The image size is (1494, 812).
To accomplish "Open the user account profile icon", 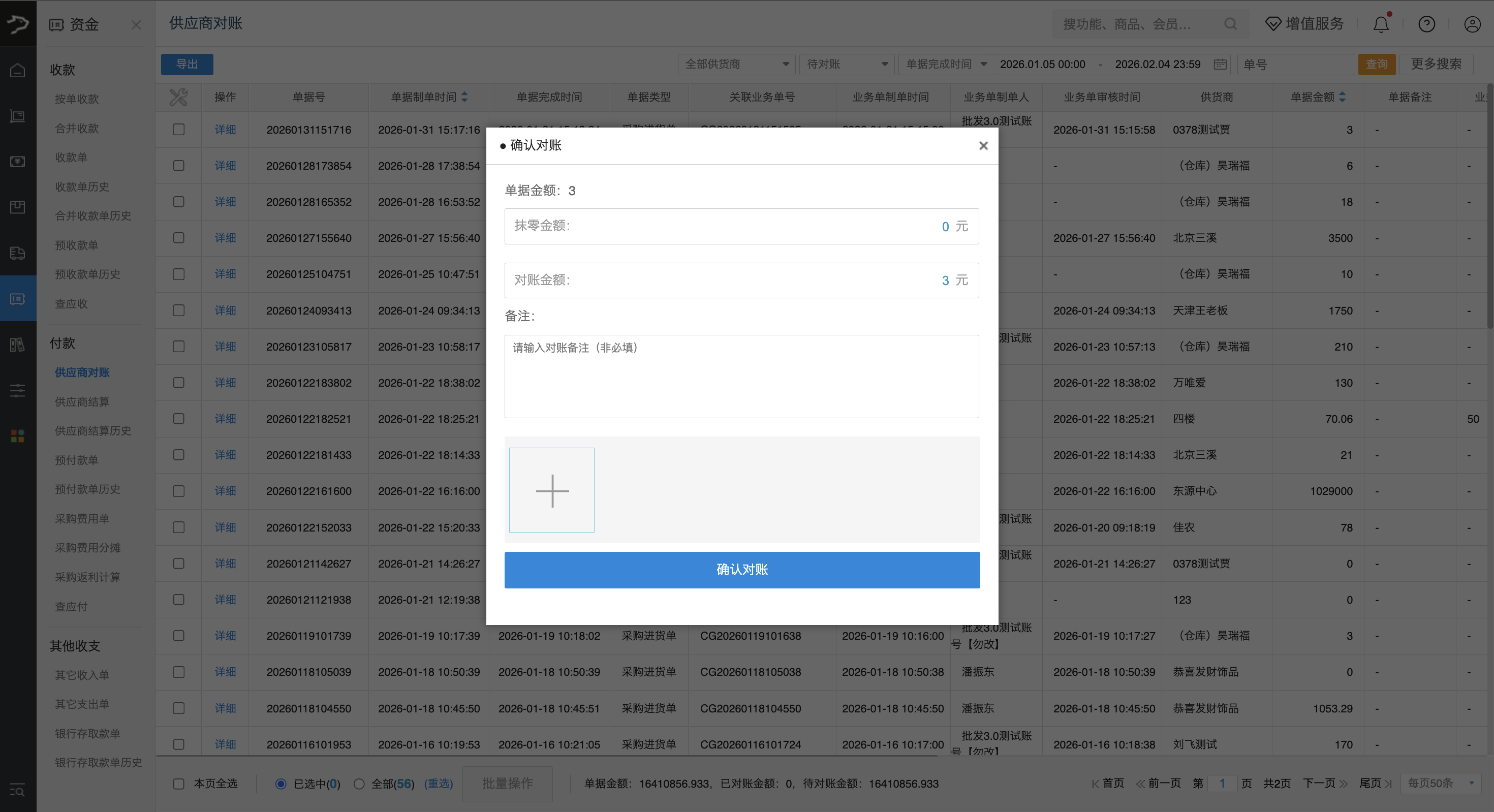I will (1472, 24).
